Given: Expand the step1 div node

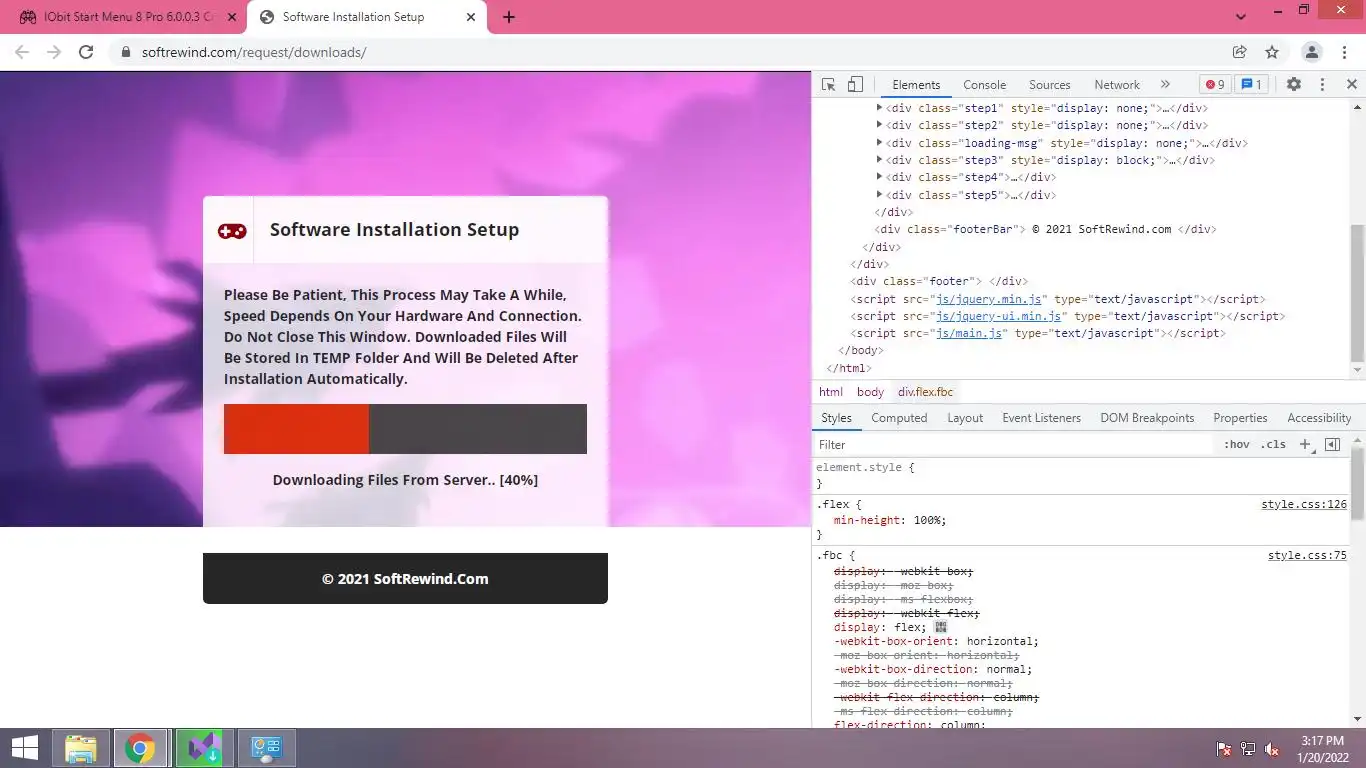Looking at the screenshot, I should [x=880, y=108].
